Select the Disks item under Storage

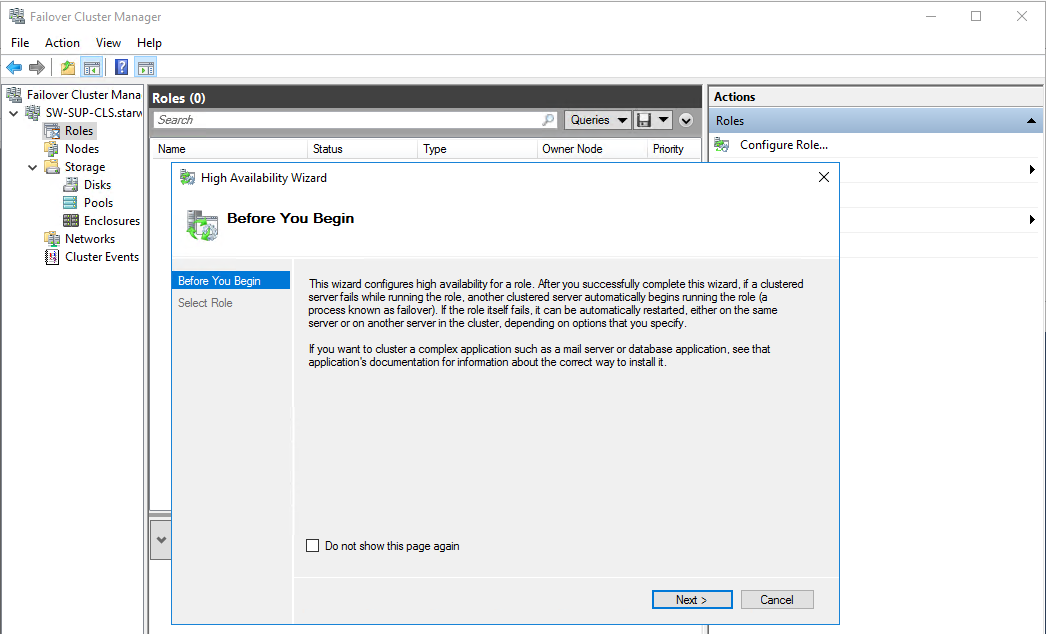pyautogui.click(x=96, y=184)
